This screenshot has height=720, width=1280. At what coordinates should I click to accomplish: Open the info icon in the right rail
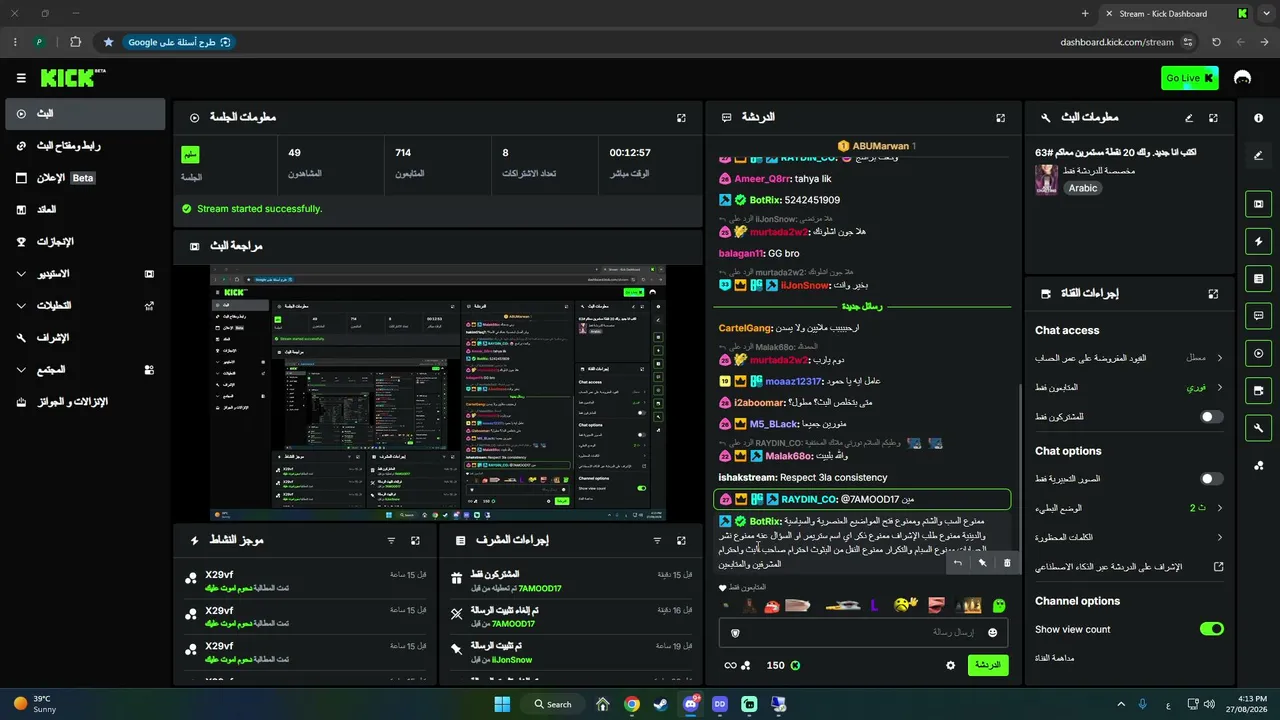(x=1258, y=118)
